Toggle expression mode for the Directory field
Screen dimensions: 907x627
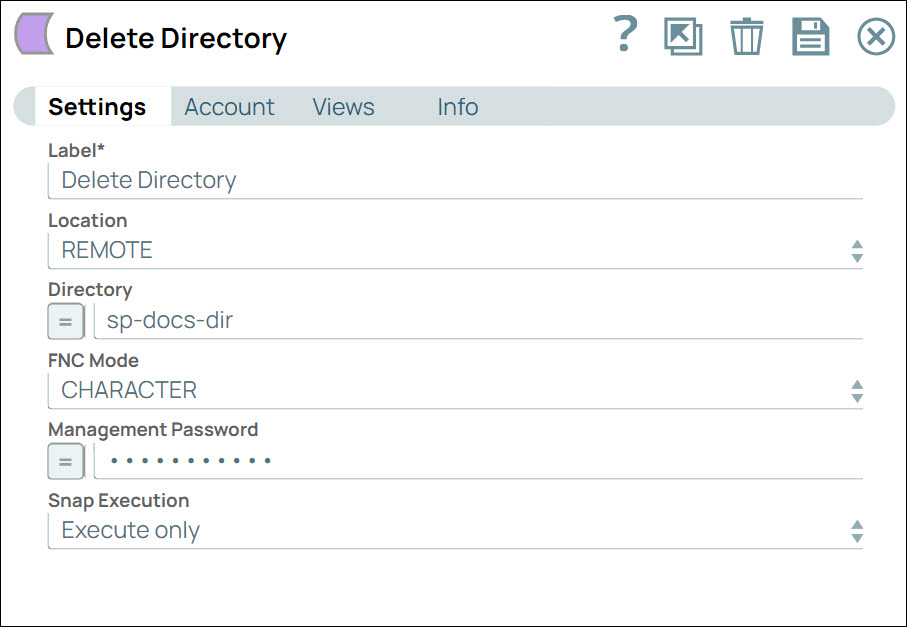coord(65,321)
